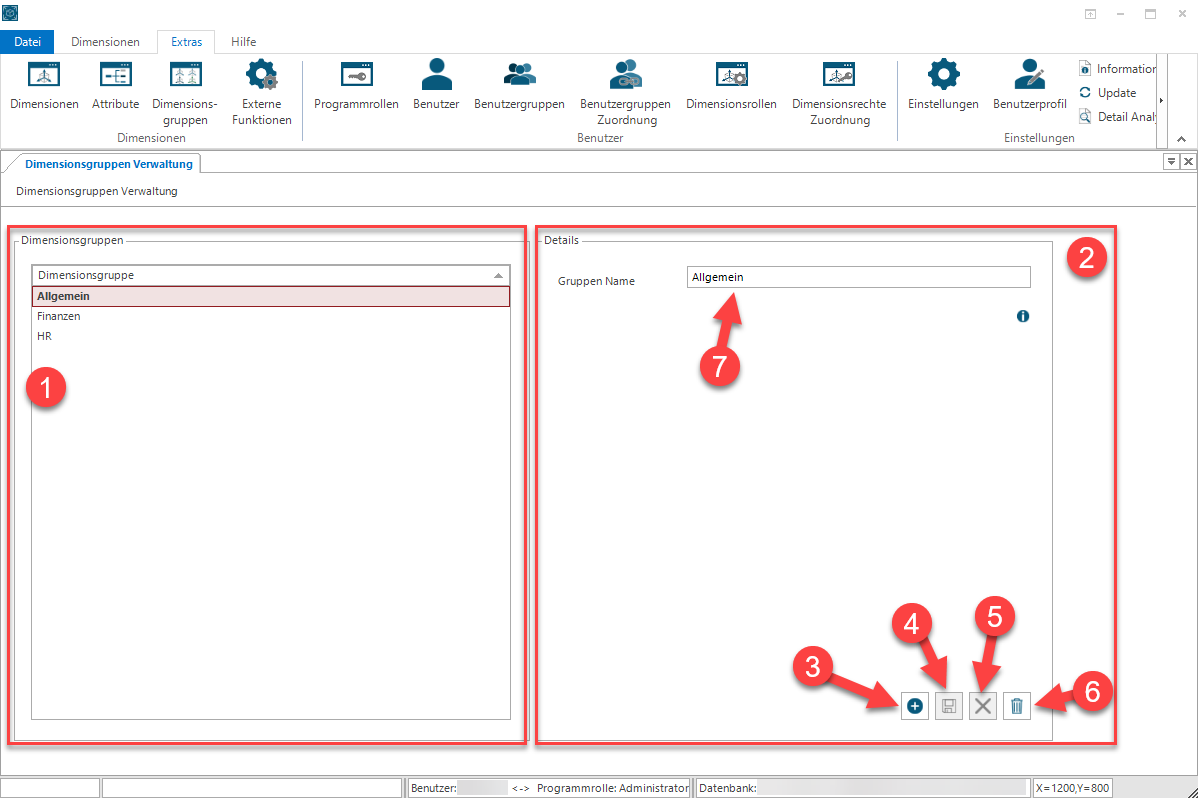
Task: Open the Information item in ribbon
Action: click(x=1117, y=69)
